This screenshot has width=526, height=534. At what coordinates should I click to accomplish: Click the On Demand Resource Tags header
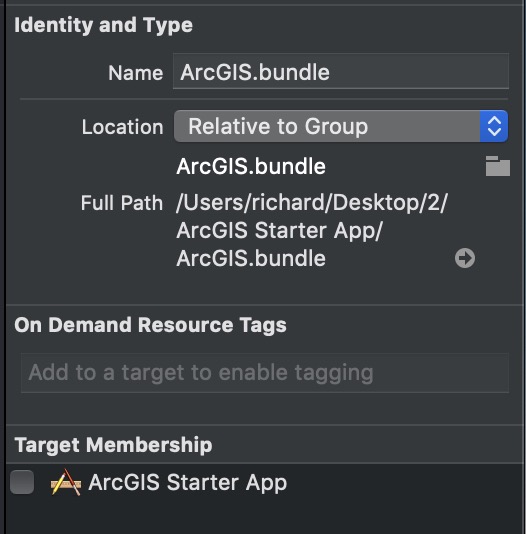[150, 325]
